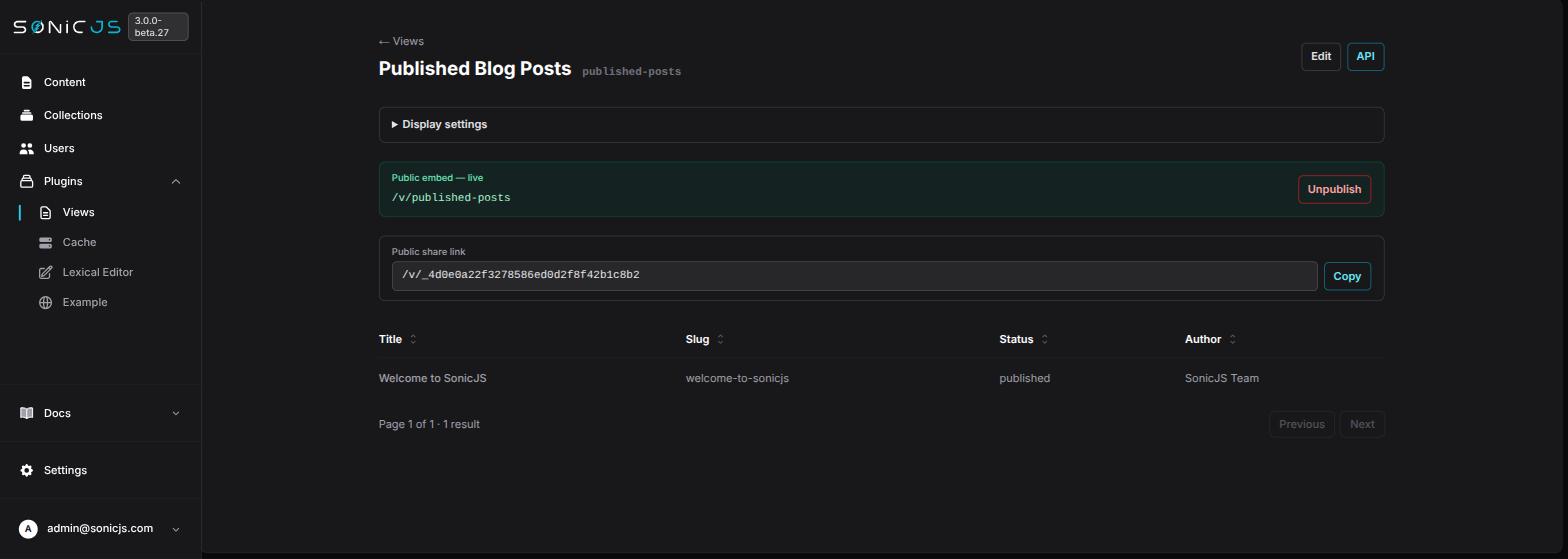Click the Previous page button
The image size is (1568, 559).
click(x=1301, y=424)
